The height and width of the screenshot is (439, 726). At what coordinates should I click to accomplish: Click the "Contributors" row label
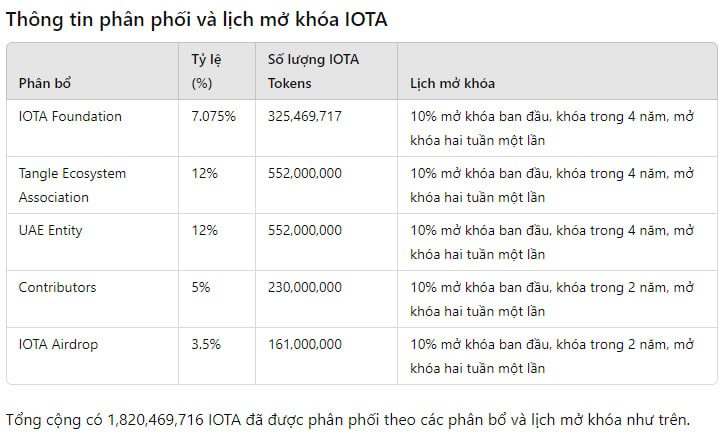click(57, 287)
